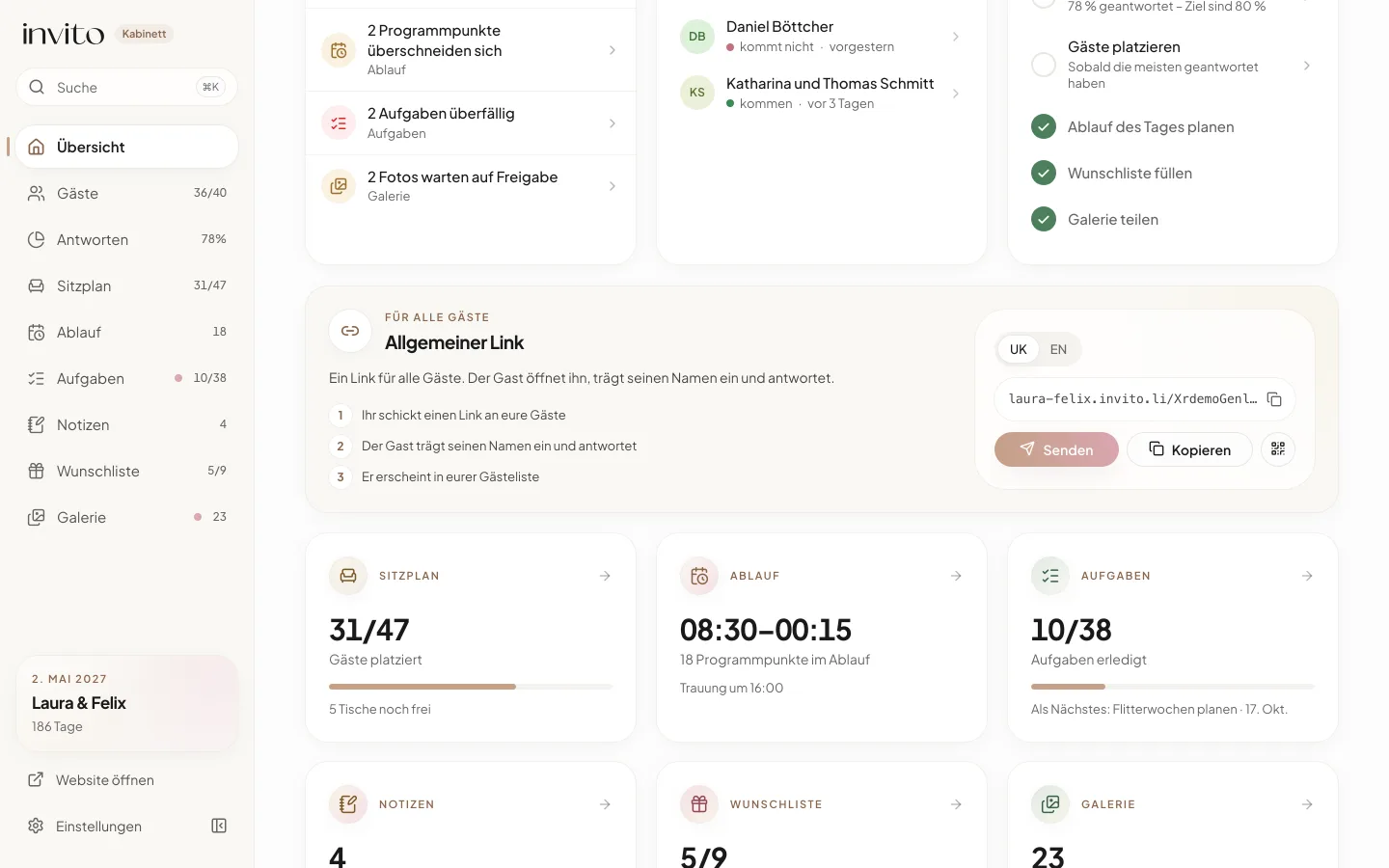This screenshot has width=1389, height=868.
Task: Click the KS avatar for Schmitt
Action: [x=697, y=93]
